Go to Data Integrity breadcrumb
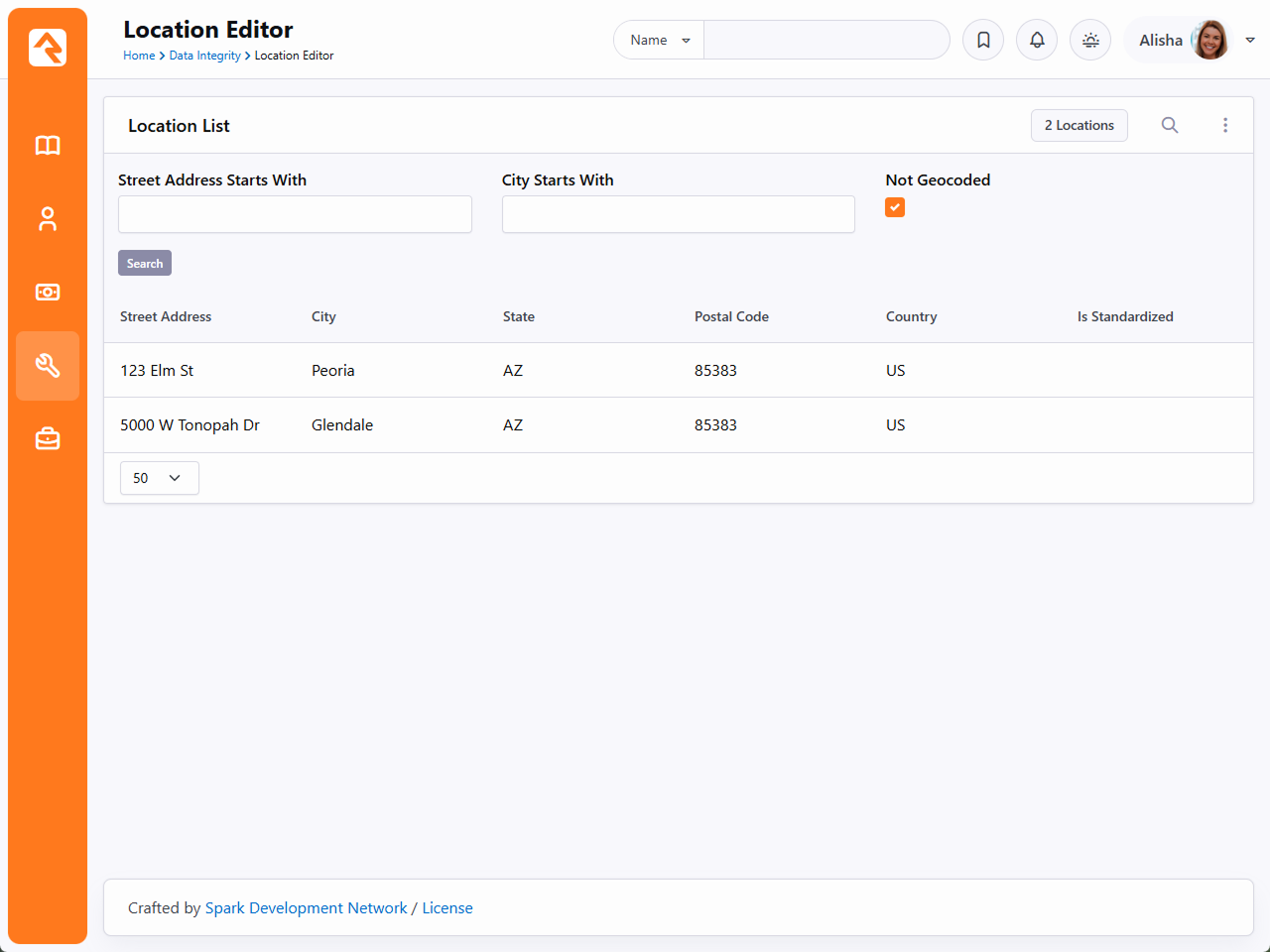1270x952 pixels. (204, 56)
